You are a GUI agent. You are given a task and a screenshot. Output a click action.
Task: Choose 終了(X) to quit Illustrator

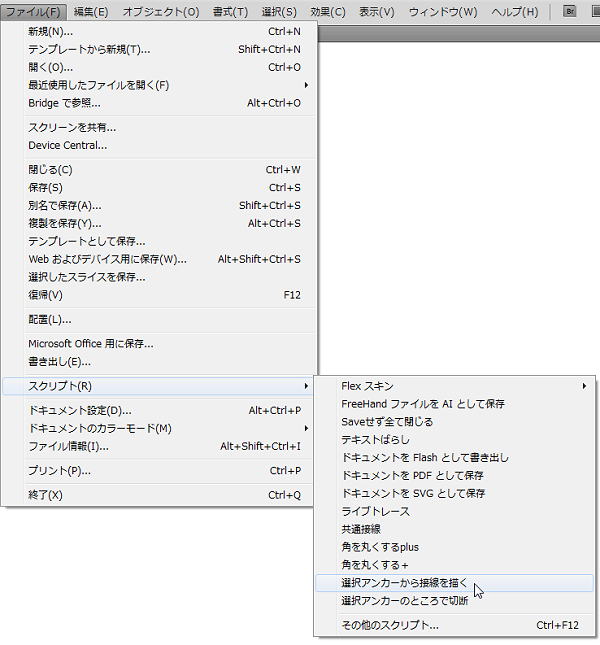[x=46, y=494]
